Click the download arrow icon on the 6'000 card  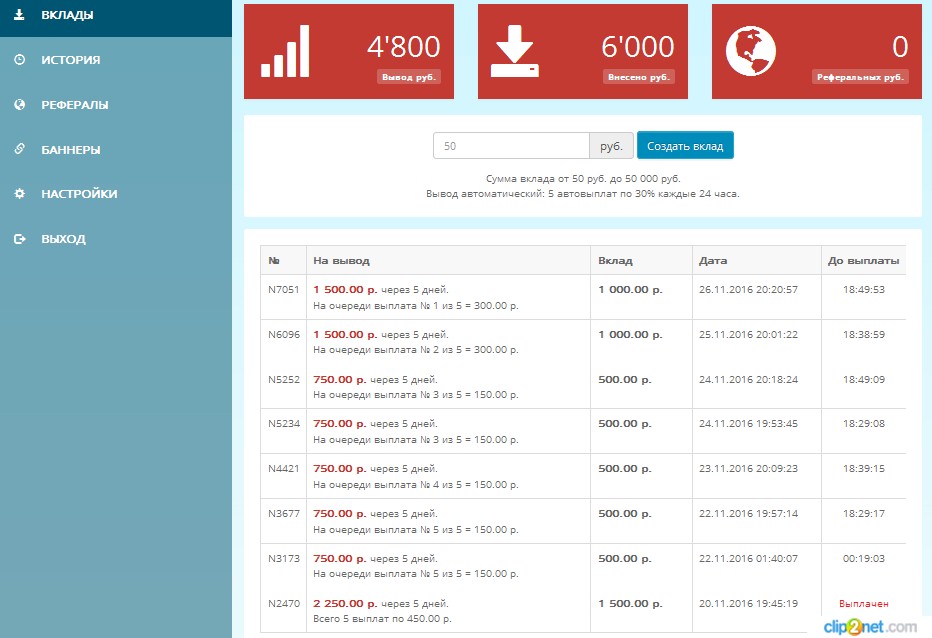tap(515, 51)
